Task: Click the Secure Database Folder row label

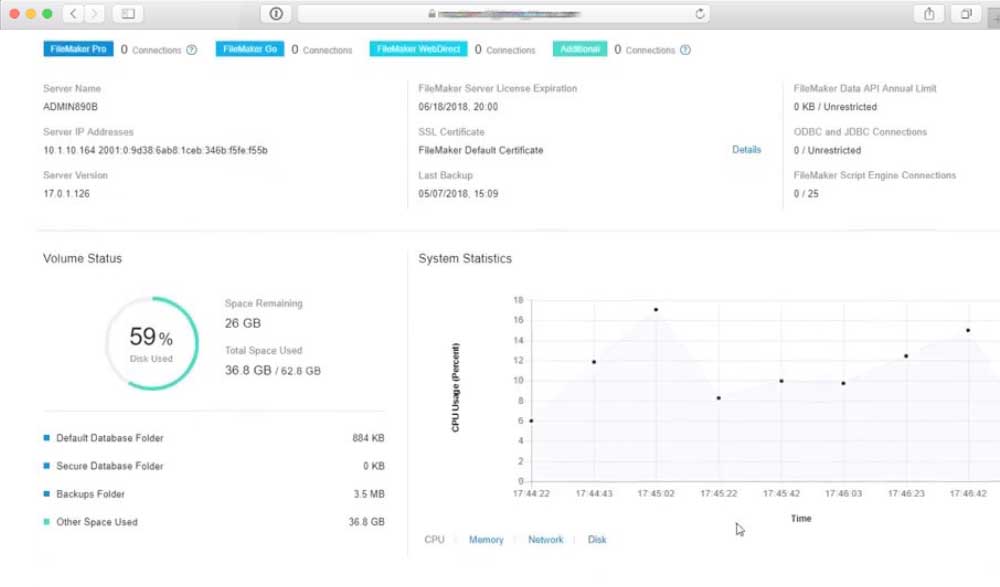Action: [110, 466]
